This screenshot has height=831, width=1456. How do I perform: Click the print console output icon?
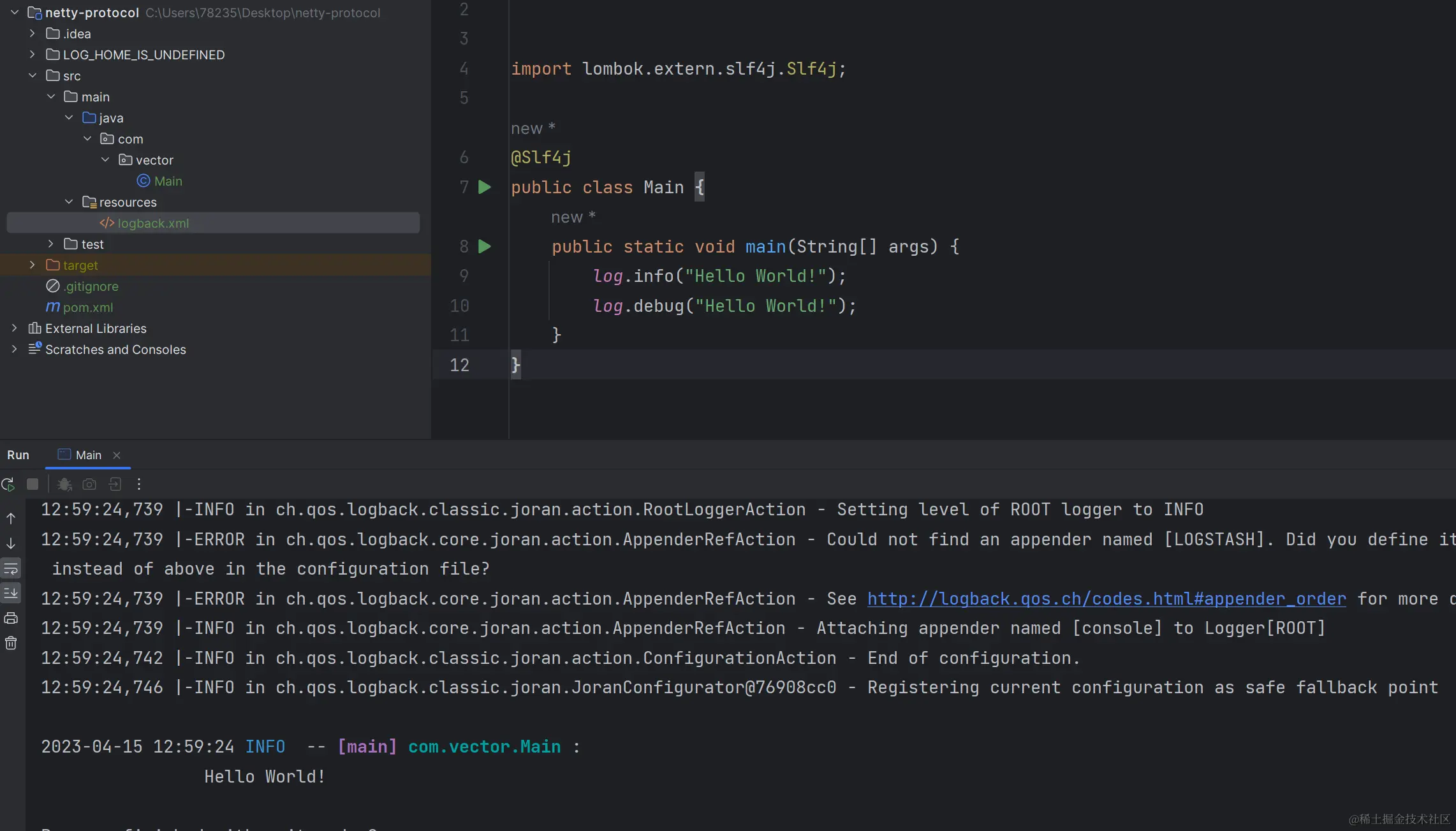[11, 618]
